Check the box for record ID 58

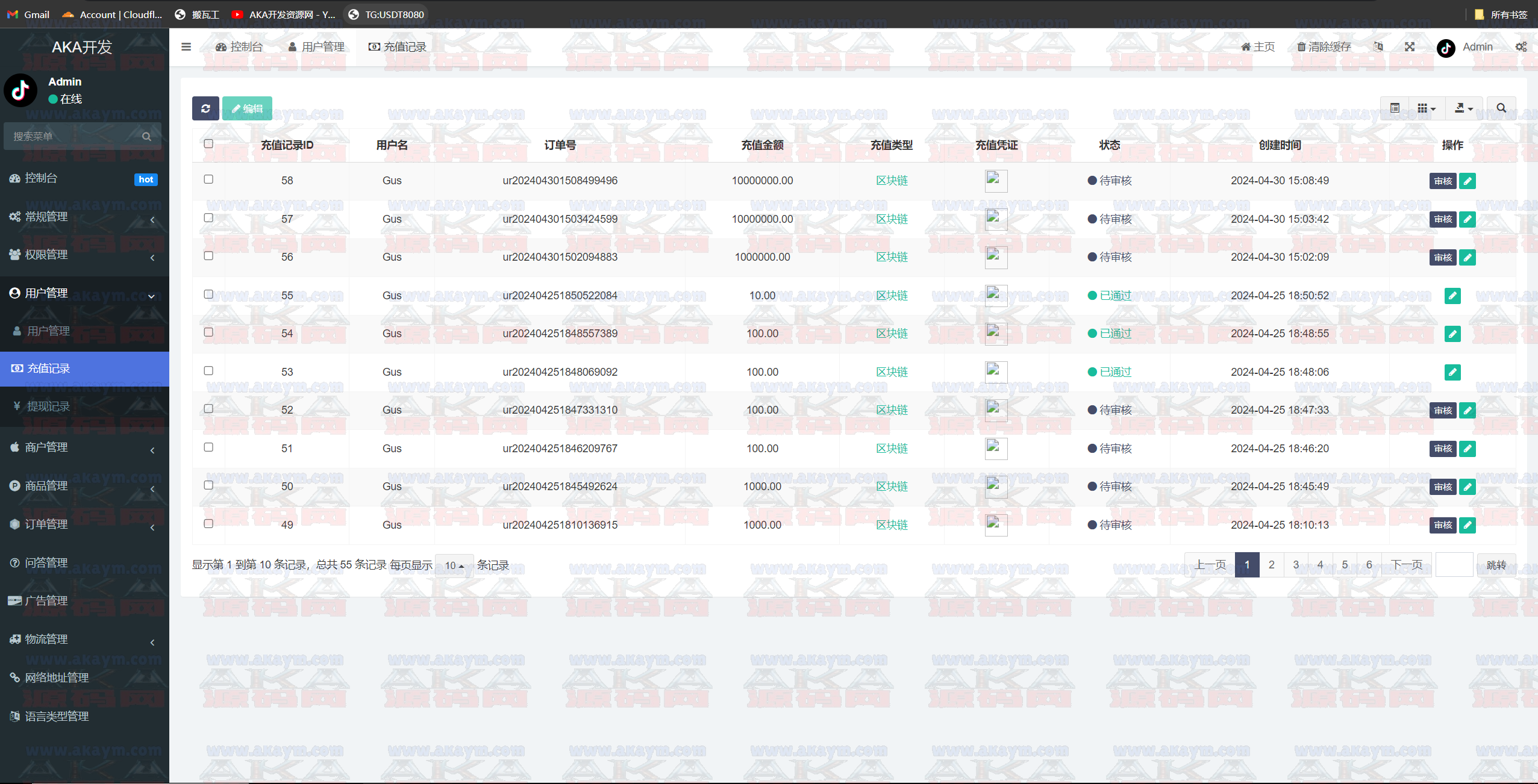click(208, 179)
